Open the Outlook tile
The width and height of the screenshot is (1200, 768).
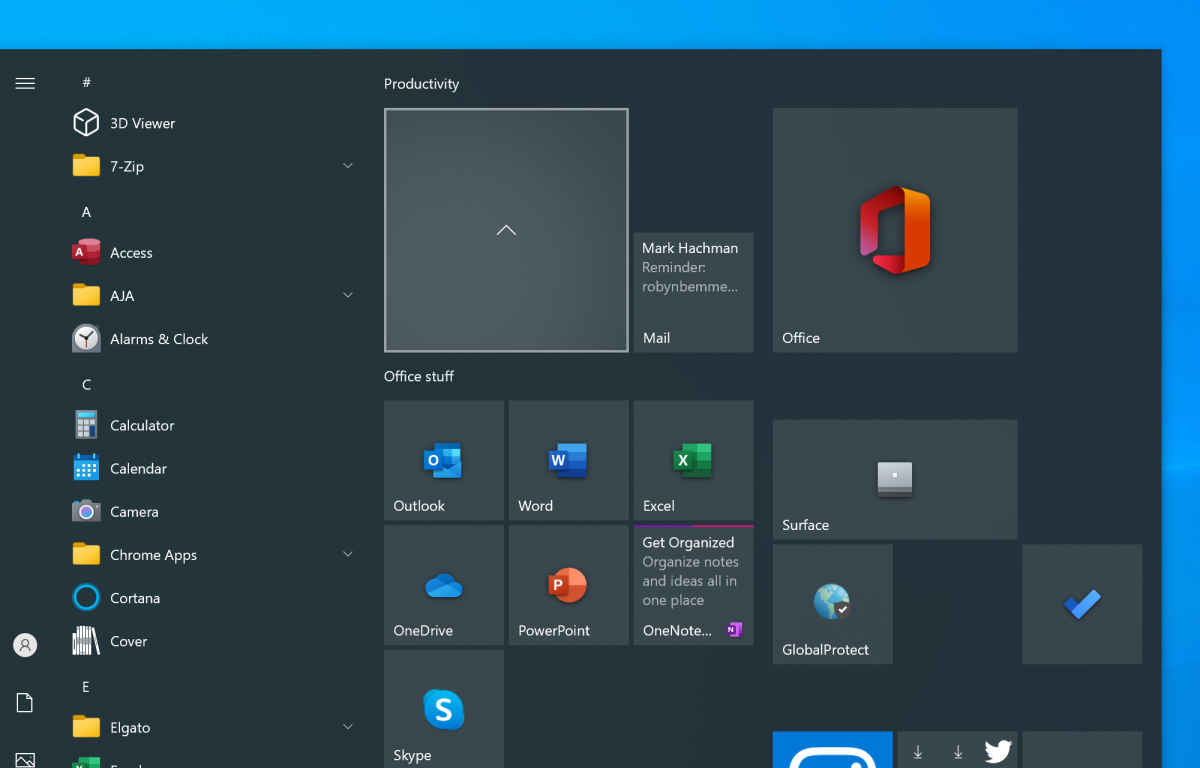tap(444, 460)
